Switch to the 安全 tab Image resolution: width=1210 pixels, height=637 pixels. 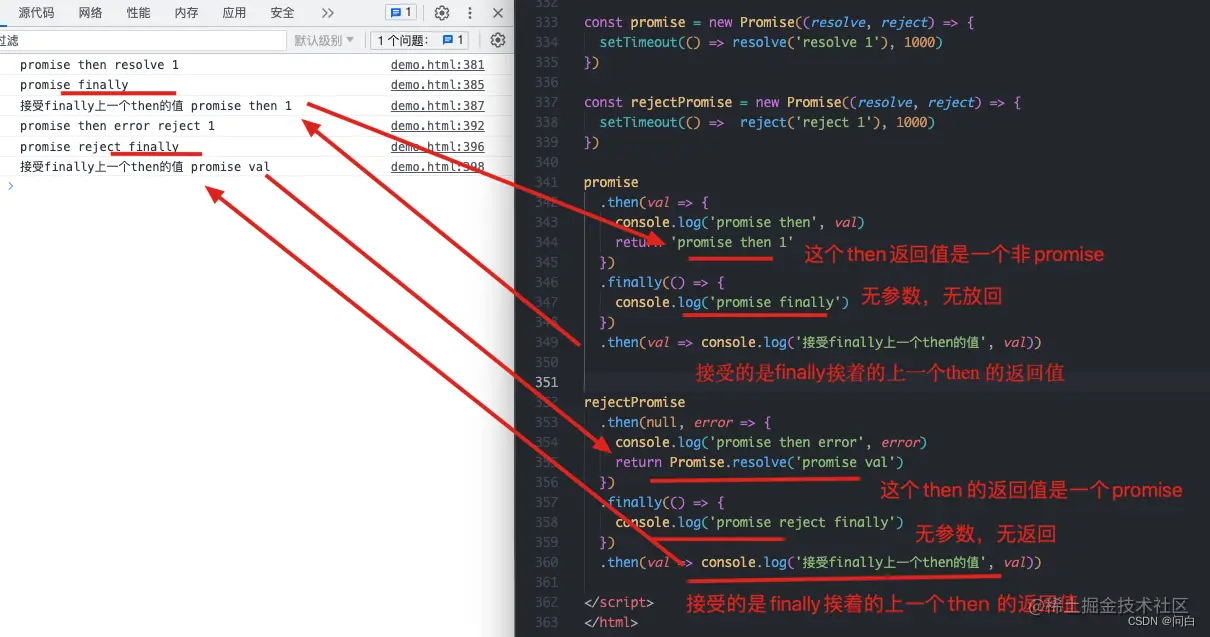point(282,13)
